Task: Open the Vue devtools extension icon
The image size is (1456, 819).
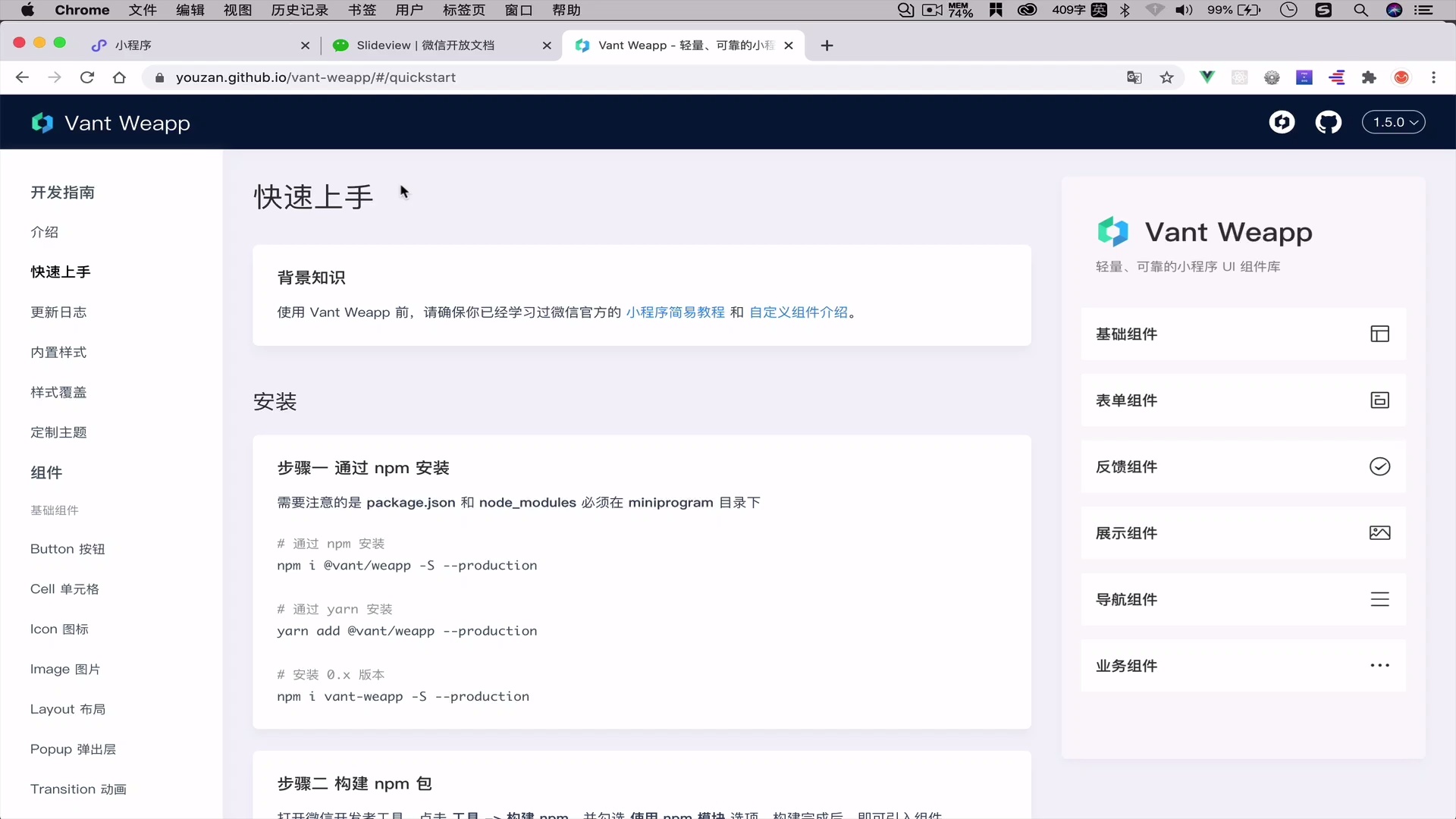Action: (1207, 77)
